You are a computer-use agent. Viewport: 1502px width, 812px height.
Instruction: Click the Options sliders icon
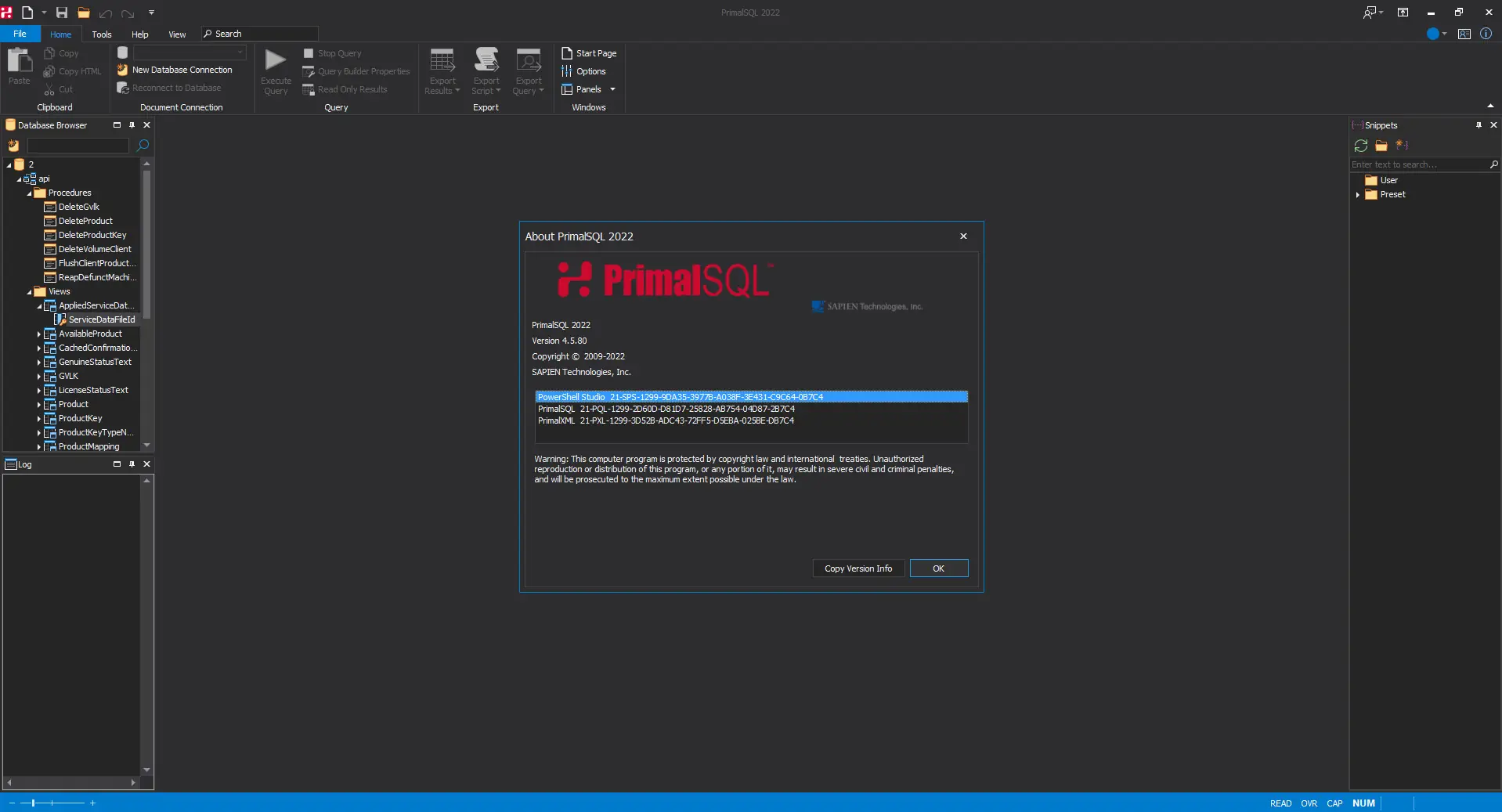(567, 71)
